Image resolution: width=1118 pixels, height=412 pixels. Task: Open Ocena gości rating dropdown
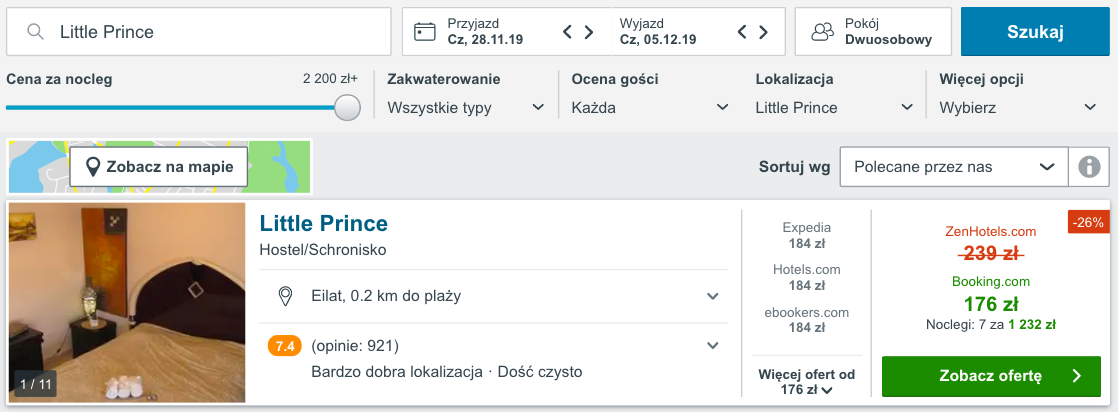pyautogui.click(x=651, y=107)
